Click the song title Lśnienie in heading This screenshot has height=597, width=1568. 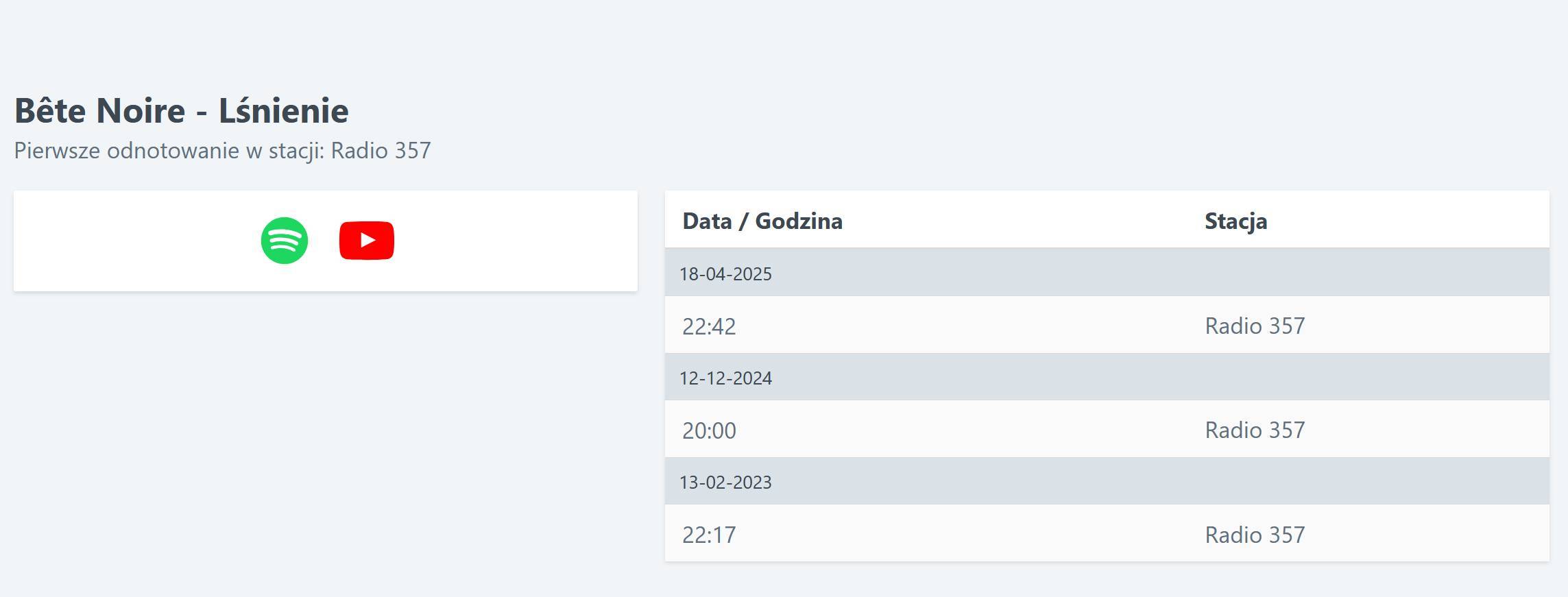(x=283, y=111)
